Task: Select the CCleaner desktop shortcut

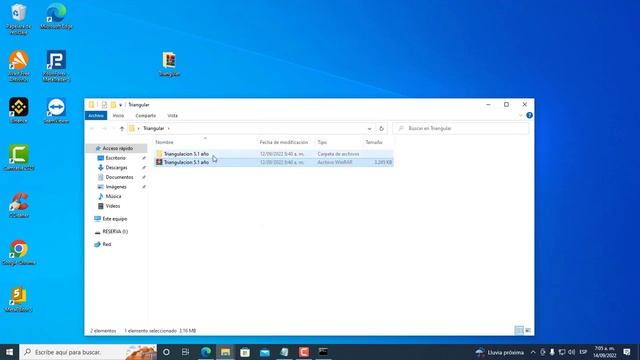Action: [18, 205]
